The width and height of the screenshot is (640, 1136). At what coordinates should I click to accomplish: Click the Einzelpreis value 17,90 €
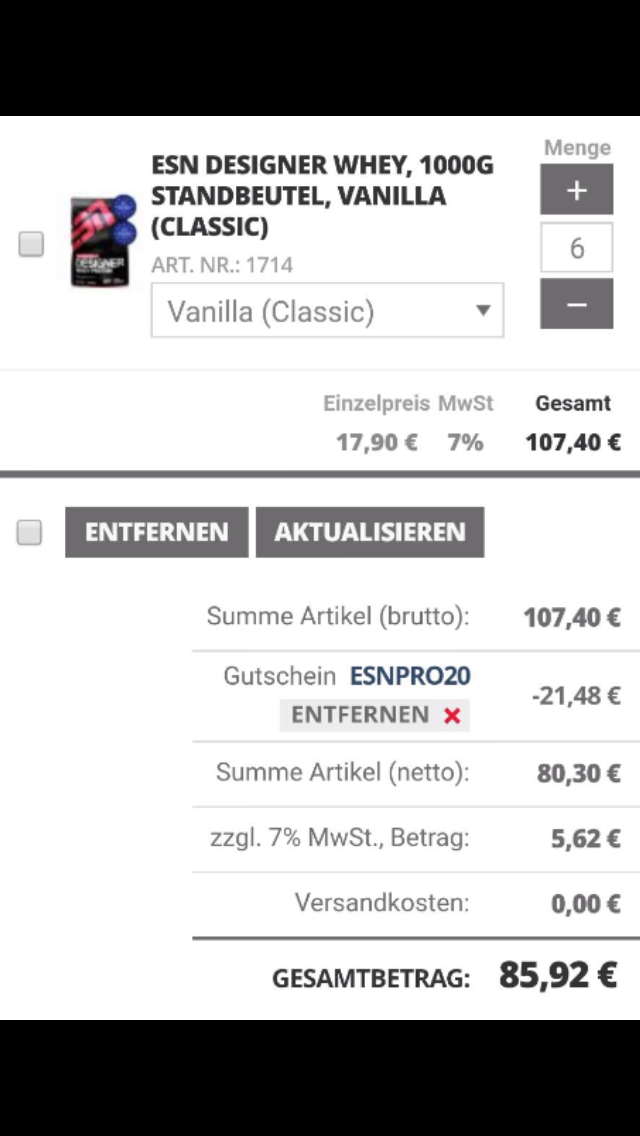[377, 442]
